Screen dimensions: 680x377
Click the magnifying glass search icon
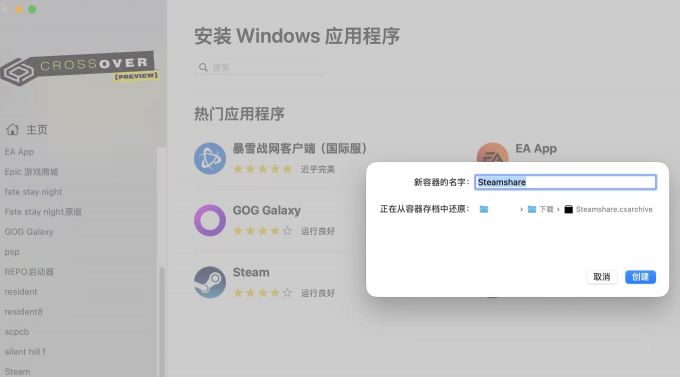pos(203,67)
